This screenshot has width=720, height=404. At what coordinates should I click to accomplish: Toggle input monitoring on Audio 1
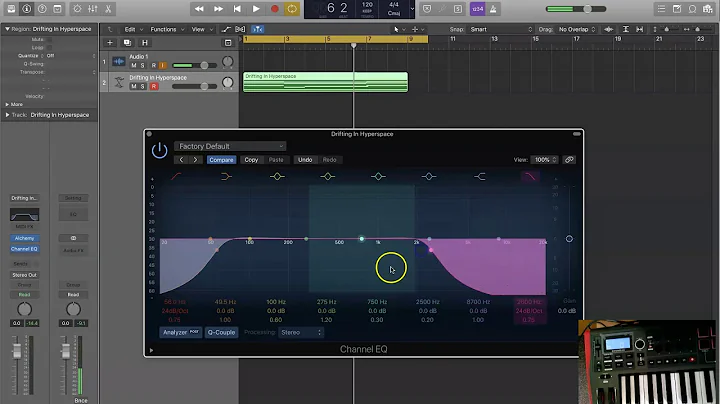[162, 65]
